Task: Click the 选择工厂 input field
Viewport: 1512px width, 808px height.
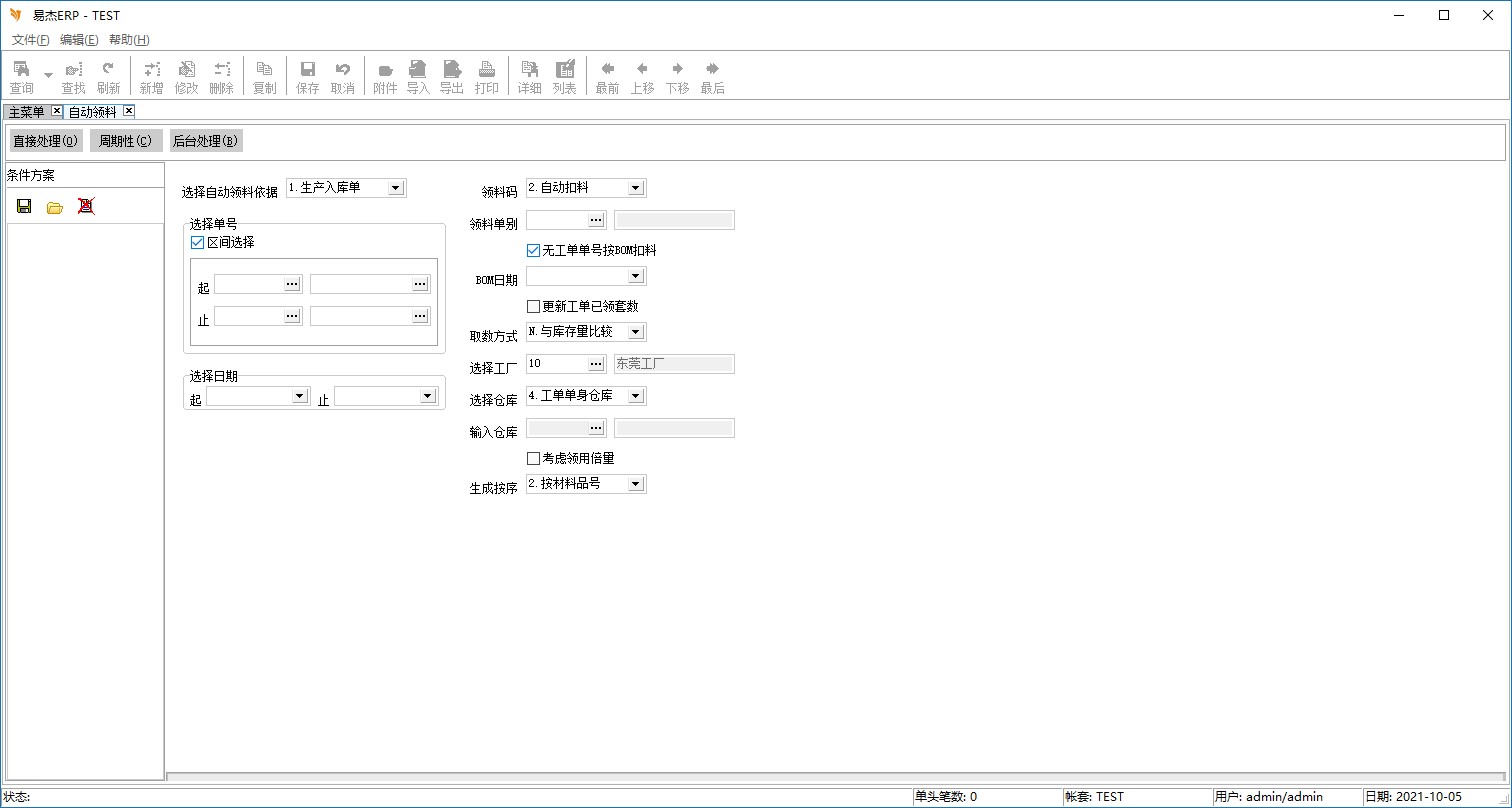Action: click(556, 364)
